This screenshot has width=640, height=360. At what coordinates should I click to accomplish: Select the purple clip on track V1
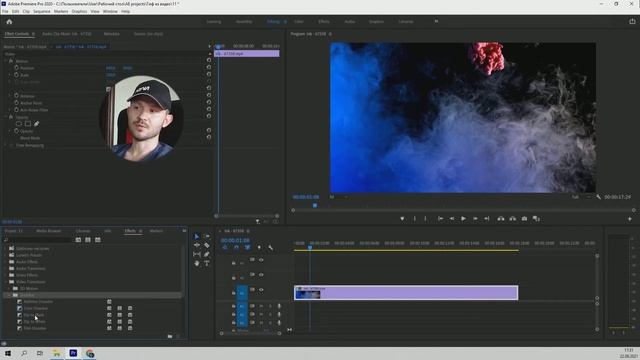(406, 293)
